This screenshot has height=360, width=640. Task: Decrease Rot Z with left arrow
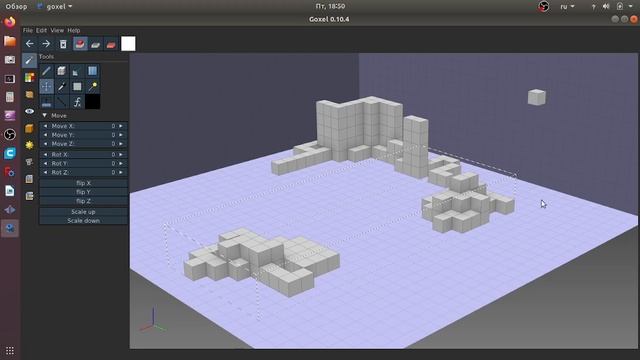[x=45, y=173]
